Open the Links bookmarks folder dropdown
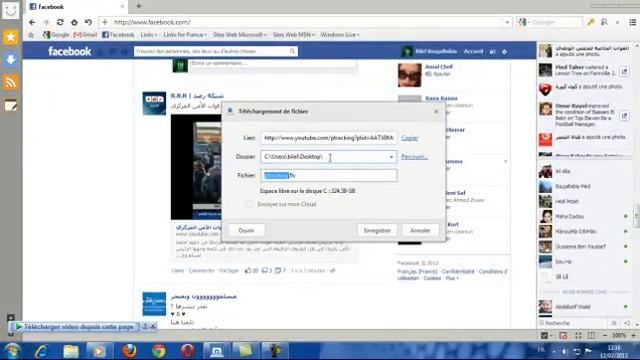The height and width of the screenshot is (360, 640). (149, 35)
